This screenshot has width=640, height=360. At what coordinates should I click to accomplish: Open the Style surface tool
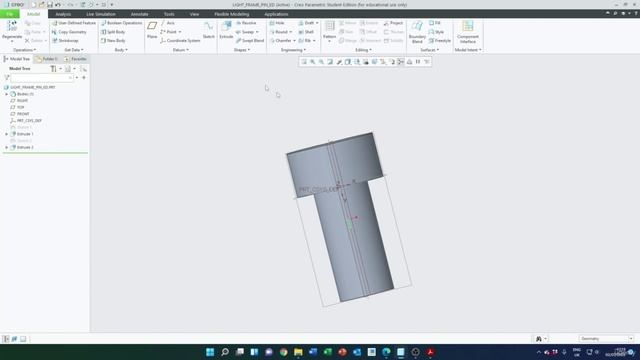(x=436, y=32)
